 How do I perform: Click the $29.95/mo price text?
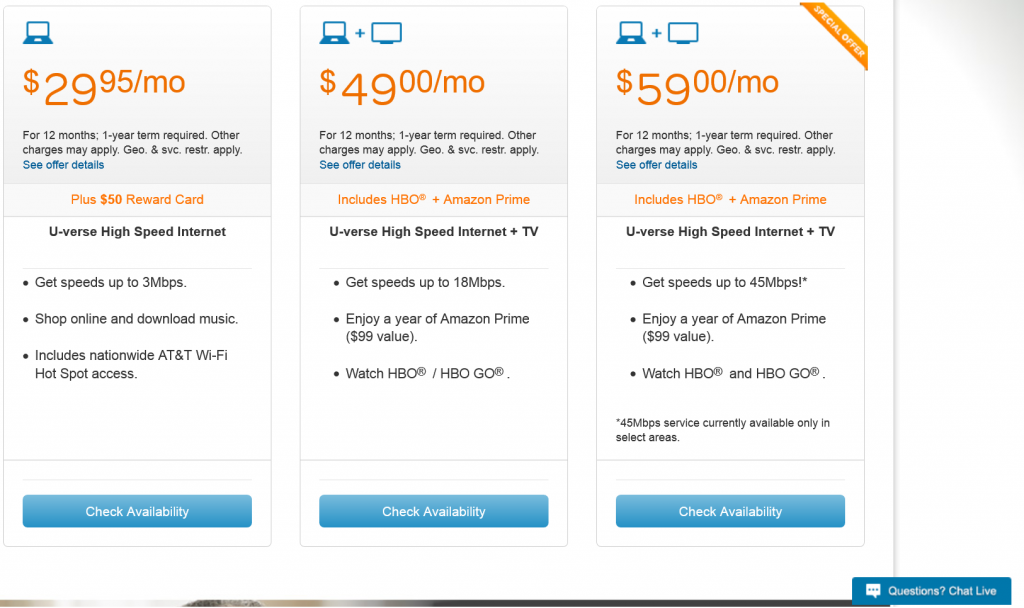[104, 87]
